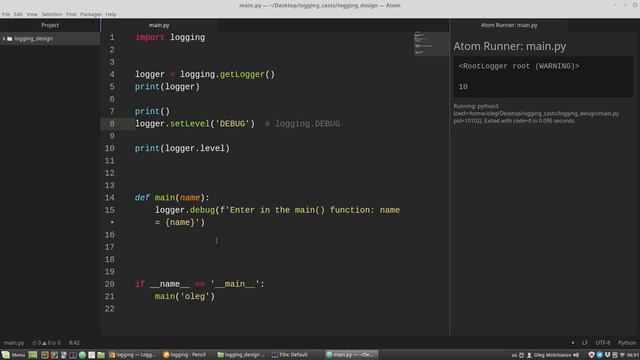This screenshot has height=360, width=640.
Task: Open the volume speaker tray icon
Action: pos(576,355)
